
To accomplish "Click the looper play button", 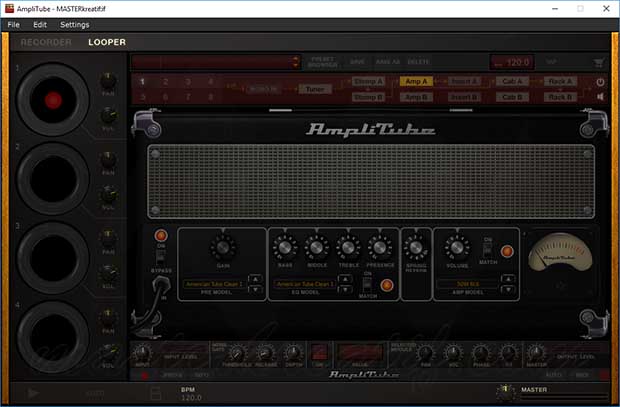I will 33,393.
